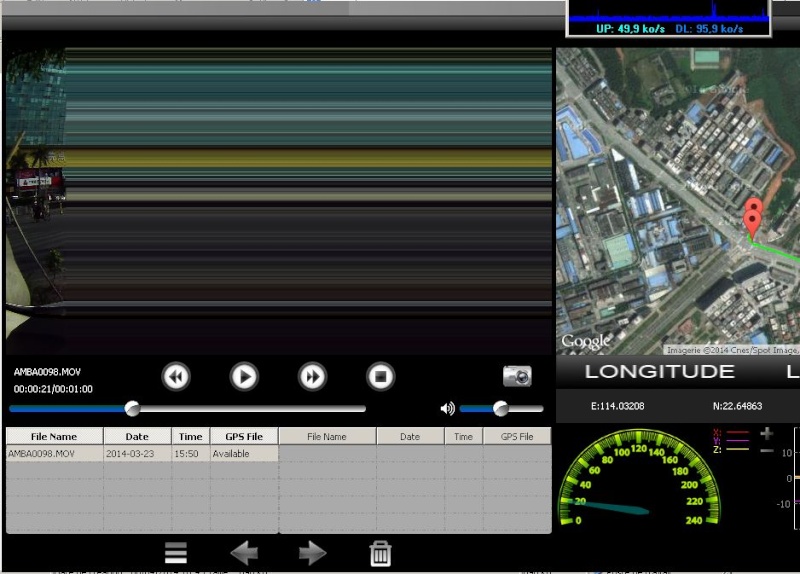Go to the previous file with the left arrow
The width and height of the screenshot is (800, 574).
coord(244,553)
